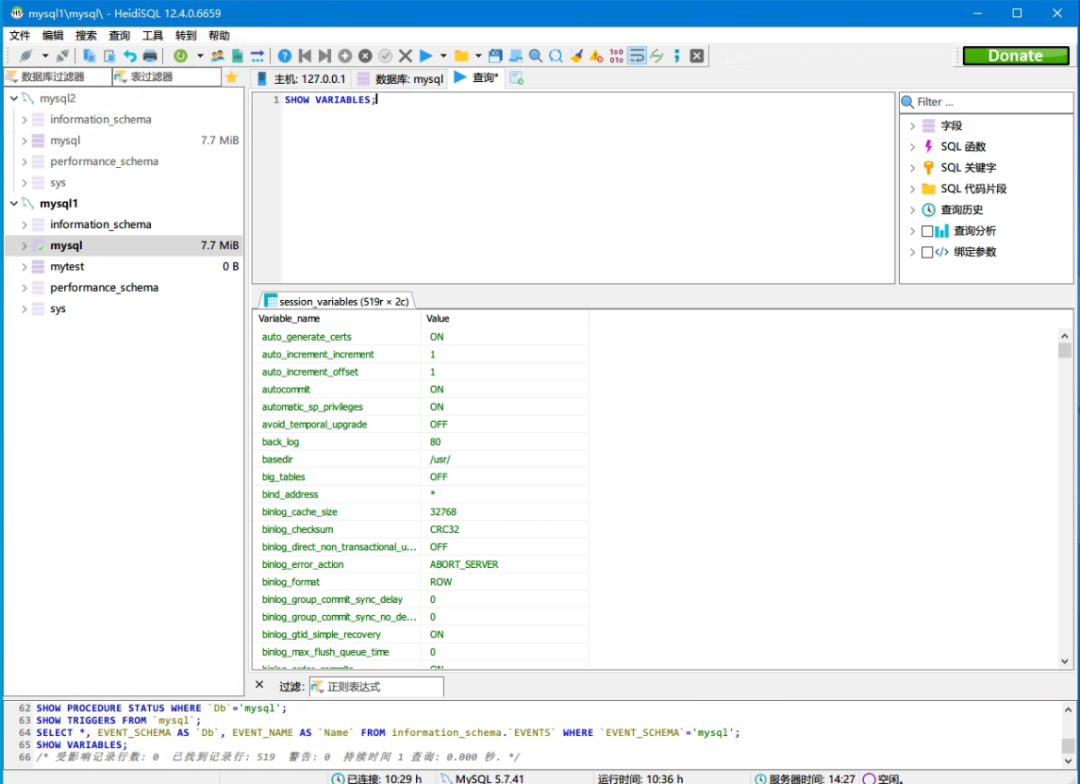Toggle the word wrap toolbar button
This screenshot has width=1080, height=784.
pyautogui.click(x=636, y=56)
